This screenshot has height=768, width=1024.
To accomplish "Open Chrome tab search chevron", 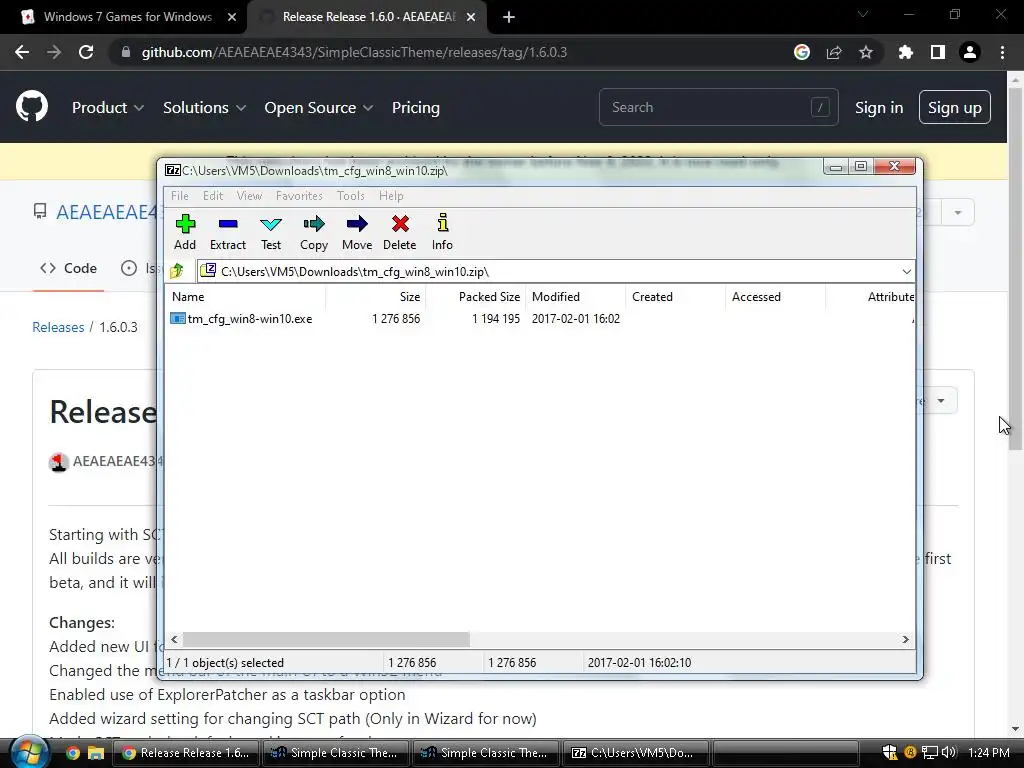I will point(863,14).
